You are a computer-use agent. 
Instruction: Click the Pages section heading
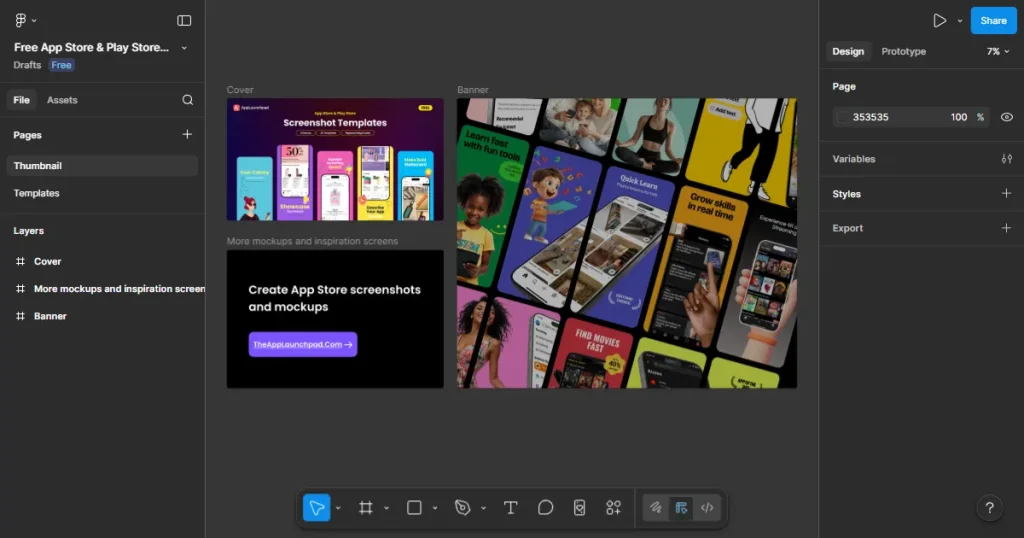[27, 135]
